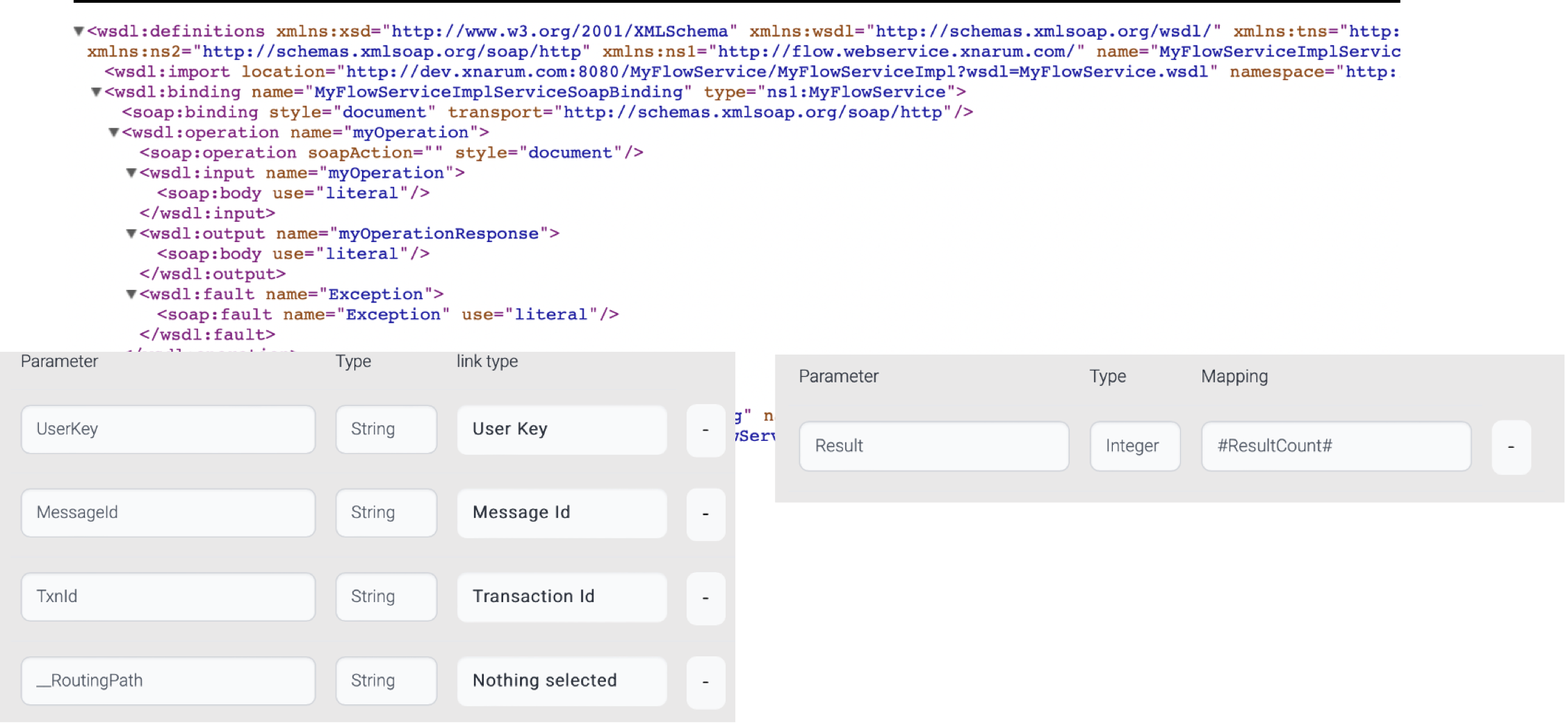Open the Transaction Id link type dropdown
The image size is (1568, 723).
pos(562,597)
